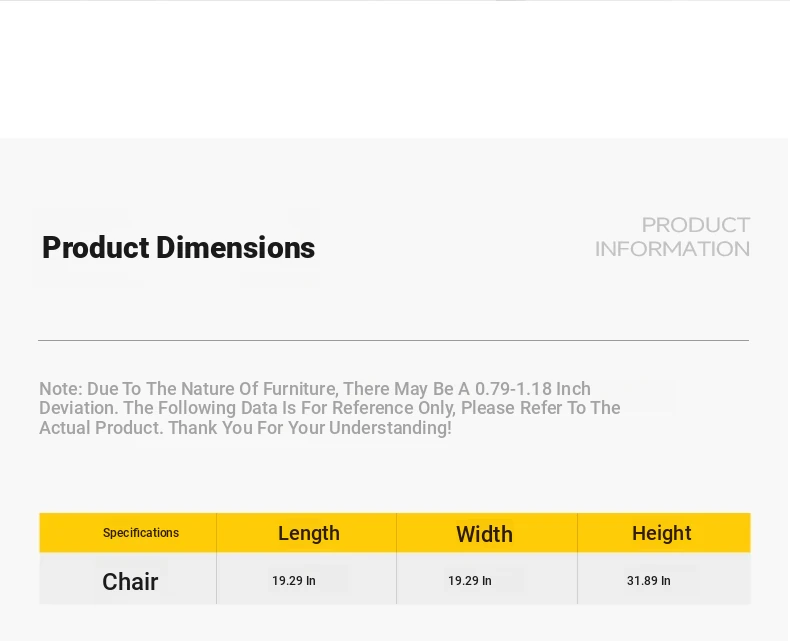Click the word INFORMATION in the right-hand label
Image resolution: width=790 pixels, height=641 pixels.
(672, 249)
